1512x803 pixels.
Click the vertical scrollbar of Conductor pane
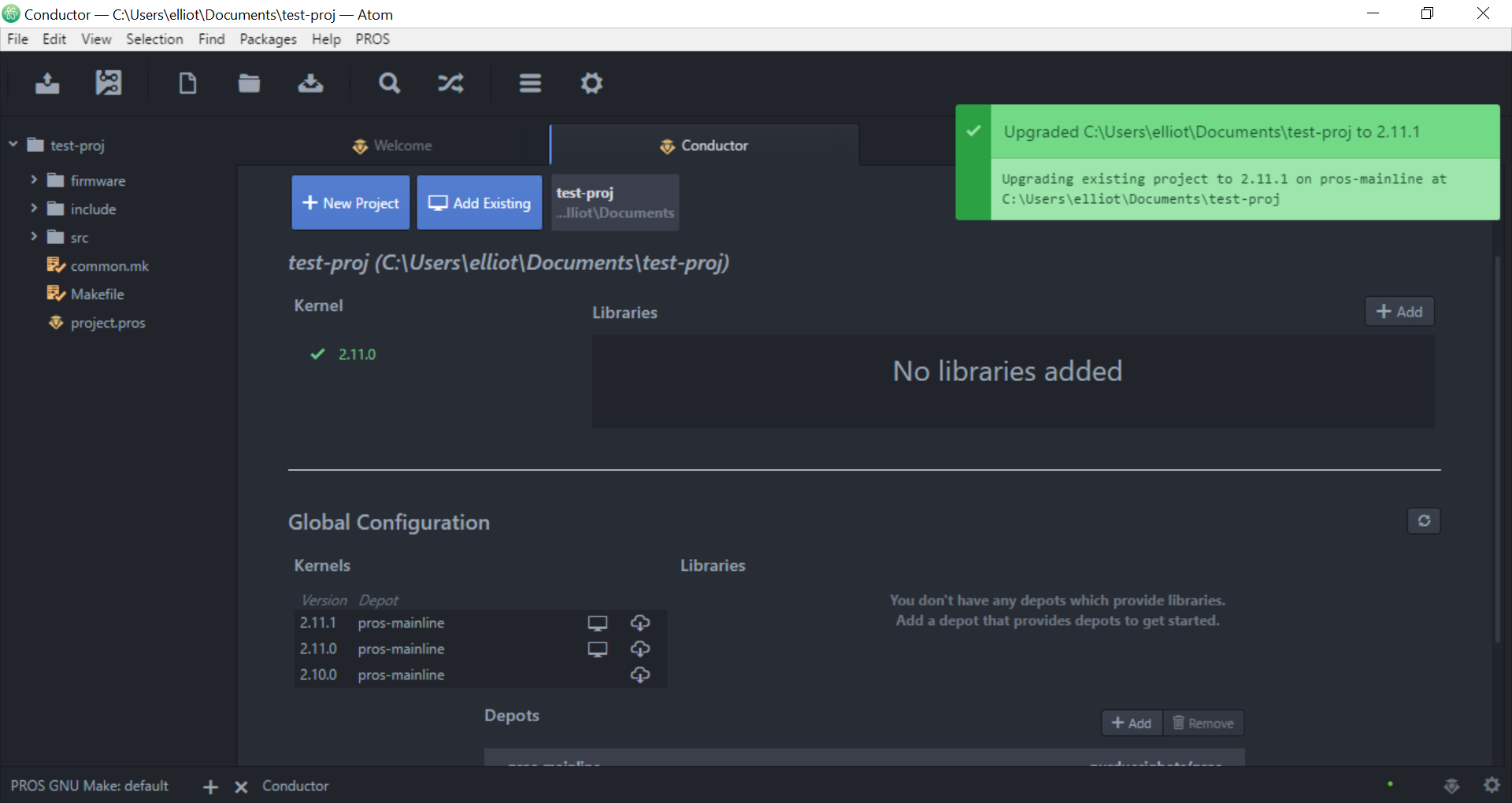click(1498, 449)
